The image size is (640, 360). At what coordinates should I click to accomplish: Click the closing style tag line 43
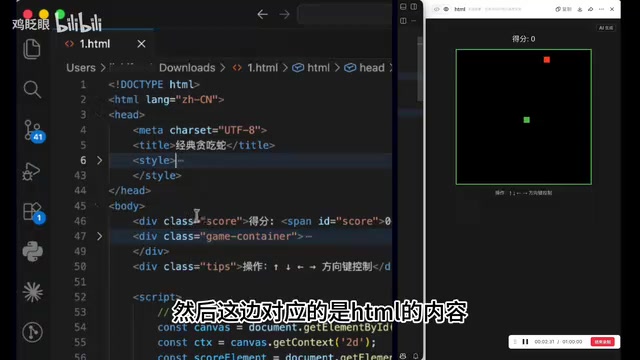(x=157, y=176)
